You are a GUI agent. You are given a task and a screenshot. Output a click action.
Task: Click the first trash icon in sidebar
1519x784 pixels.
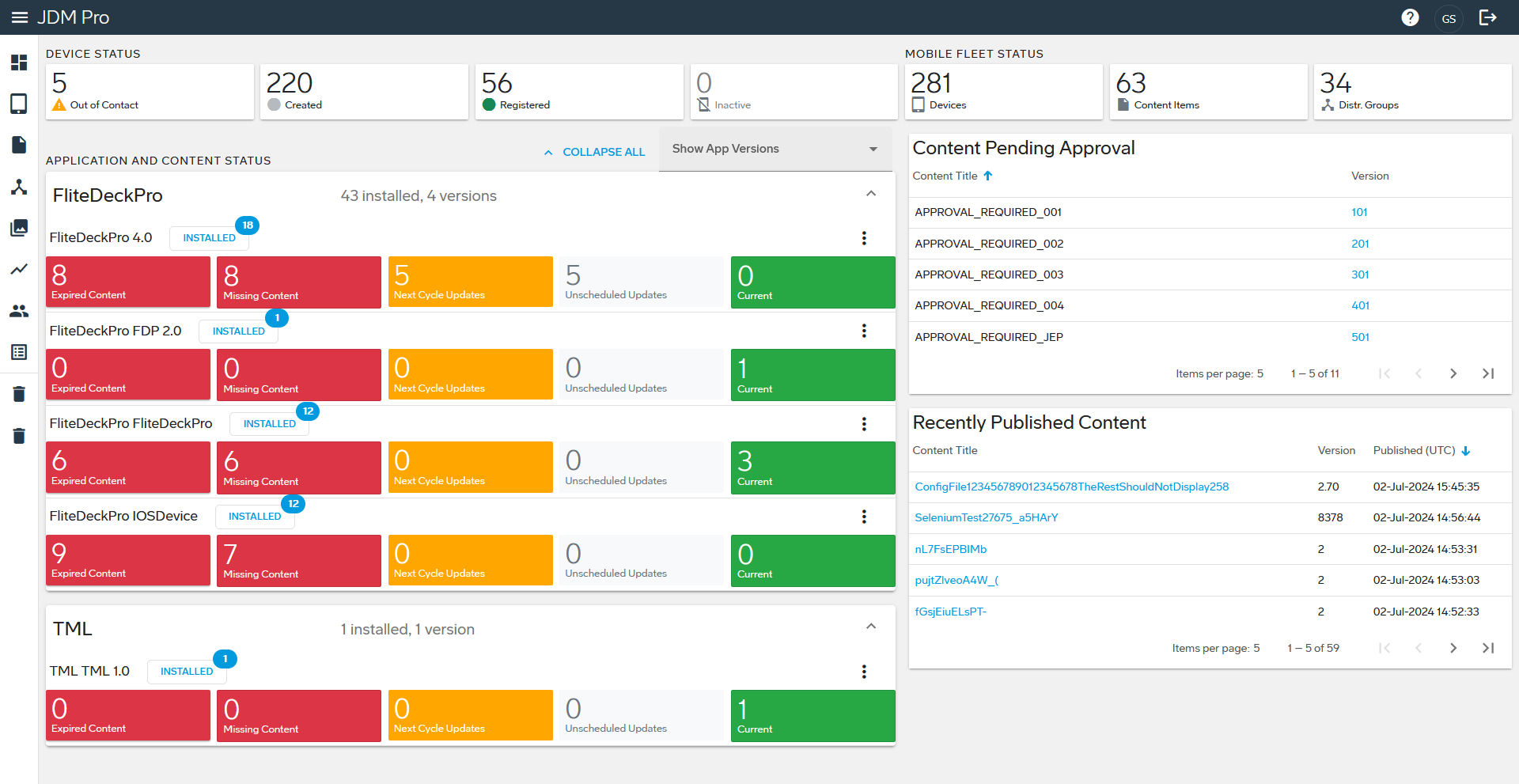point(19,394)
